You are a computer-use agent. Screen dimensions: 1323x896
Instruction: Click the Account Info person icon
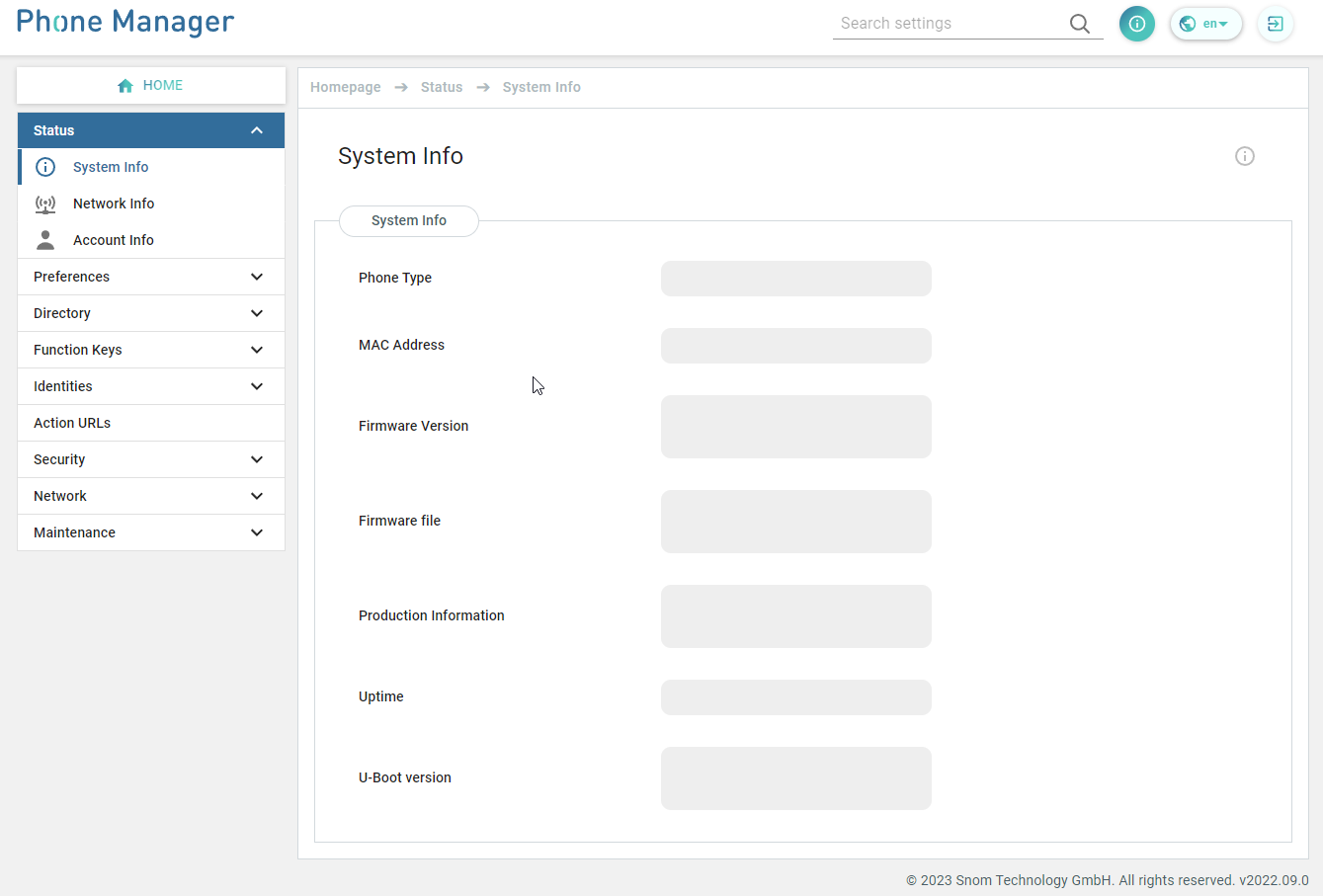click(x=45, y=240)
